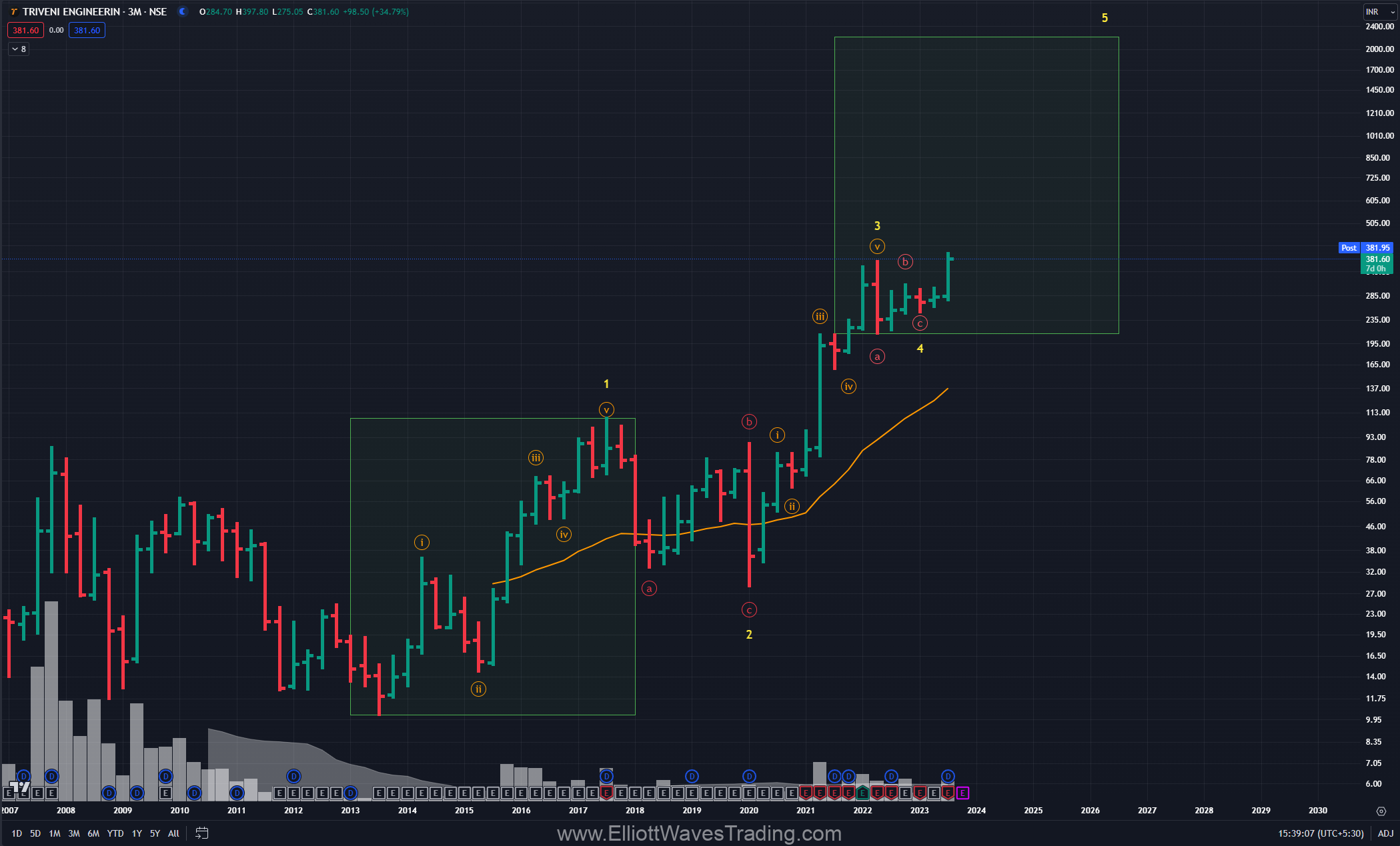Select yellow wave label 4
The image size is (1400, 846).
920,349
